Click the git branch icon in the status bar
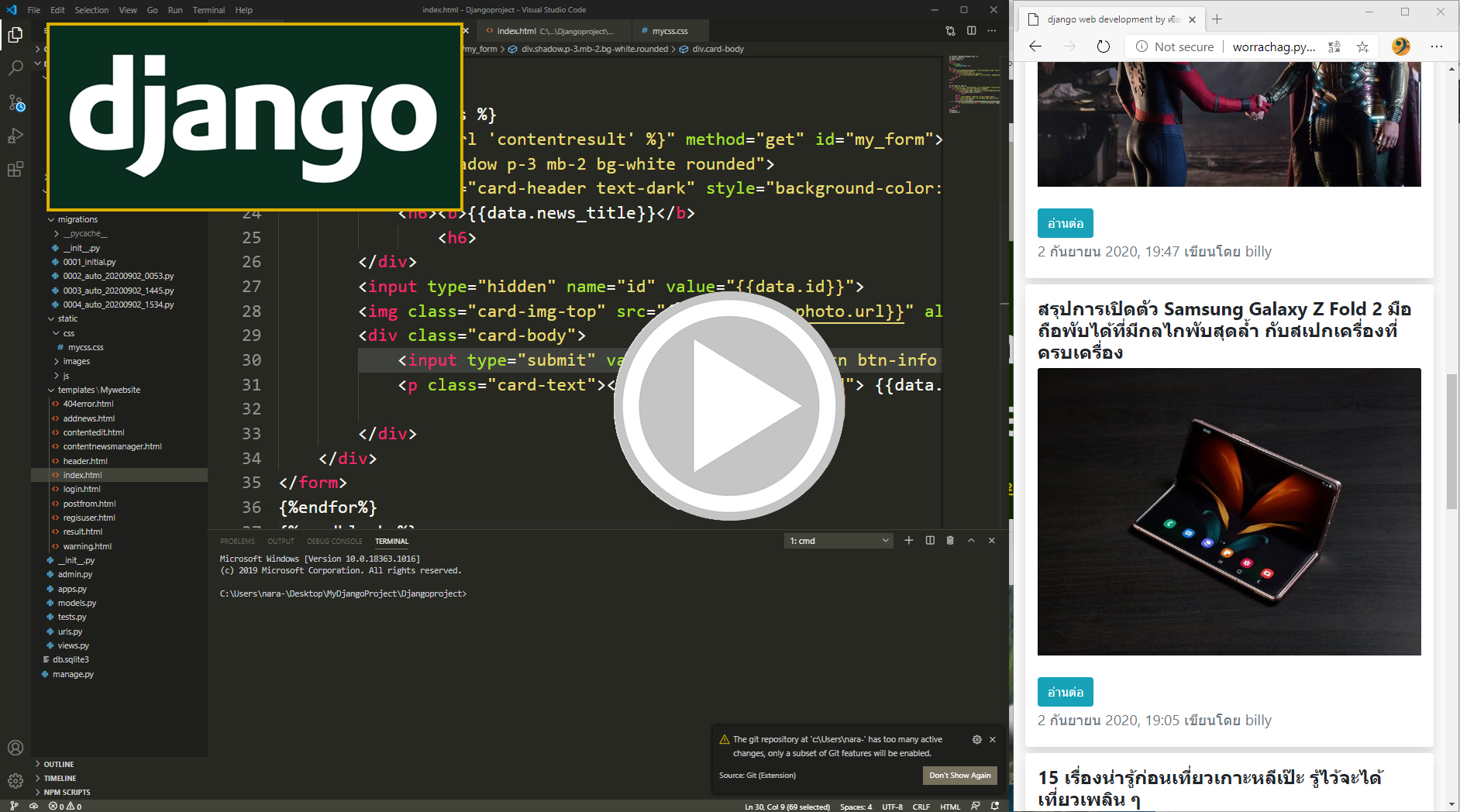Viewport: 1460px width, 812px height. coord(14,806)
